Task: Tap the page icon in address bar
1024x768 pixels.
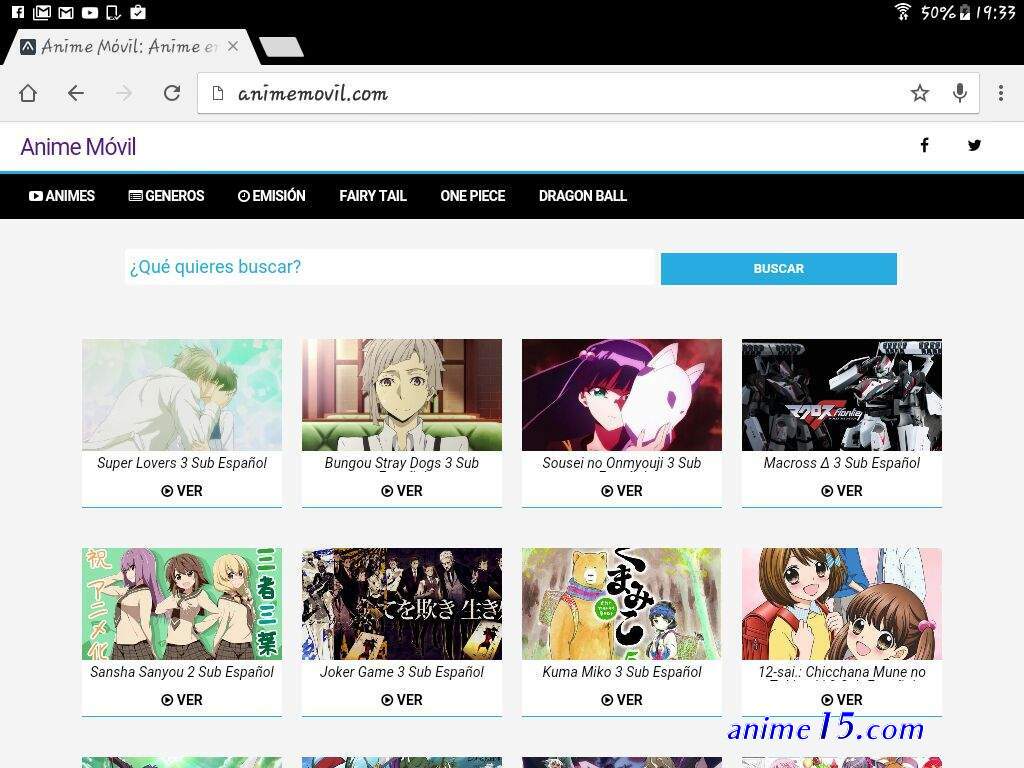Action: pos(218,93)
